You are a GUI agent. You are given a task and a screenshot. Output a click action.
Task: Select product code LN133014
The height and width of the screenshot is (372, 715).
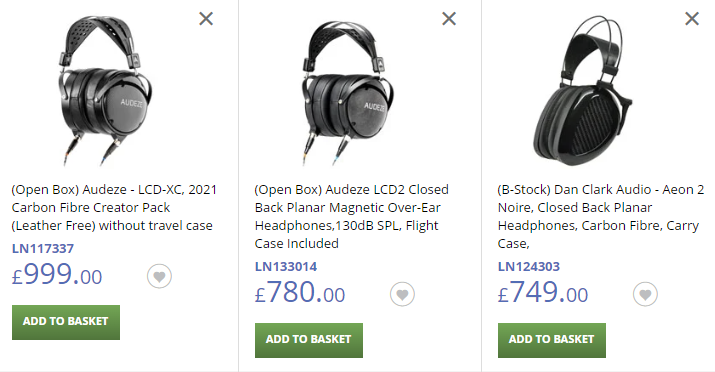point(286,266)
